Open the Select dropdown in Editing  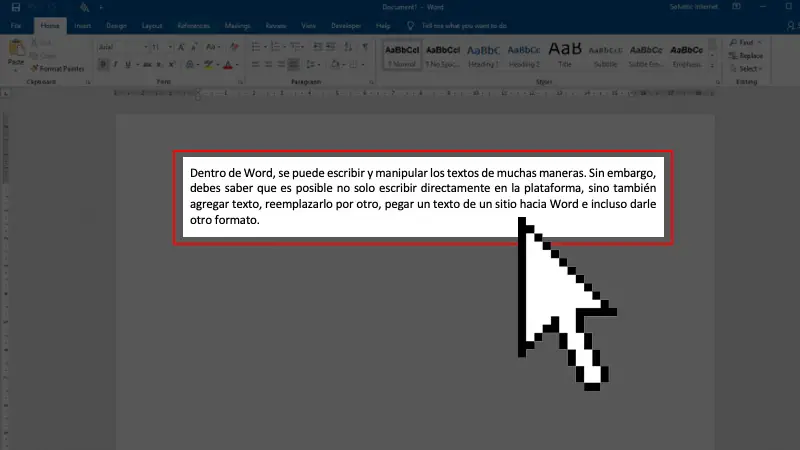click(746, 68)
